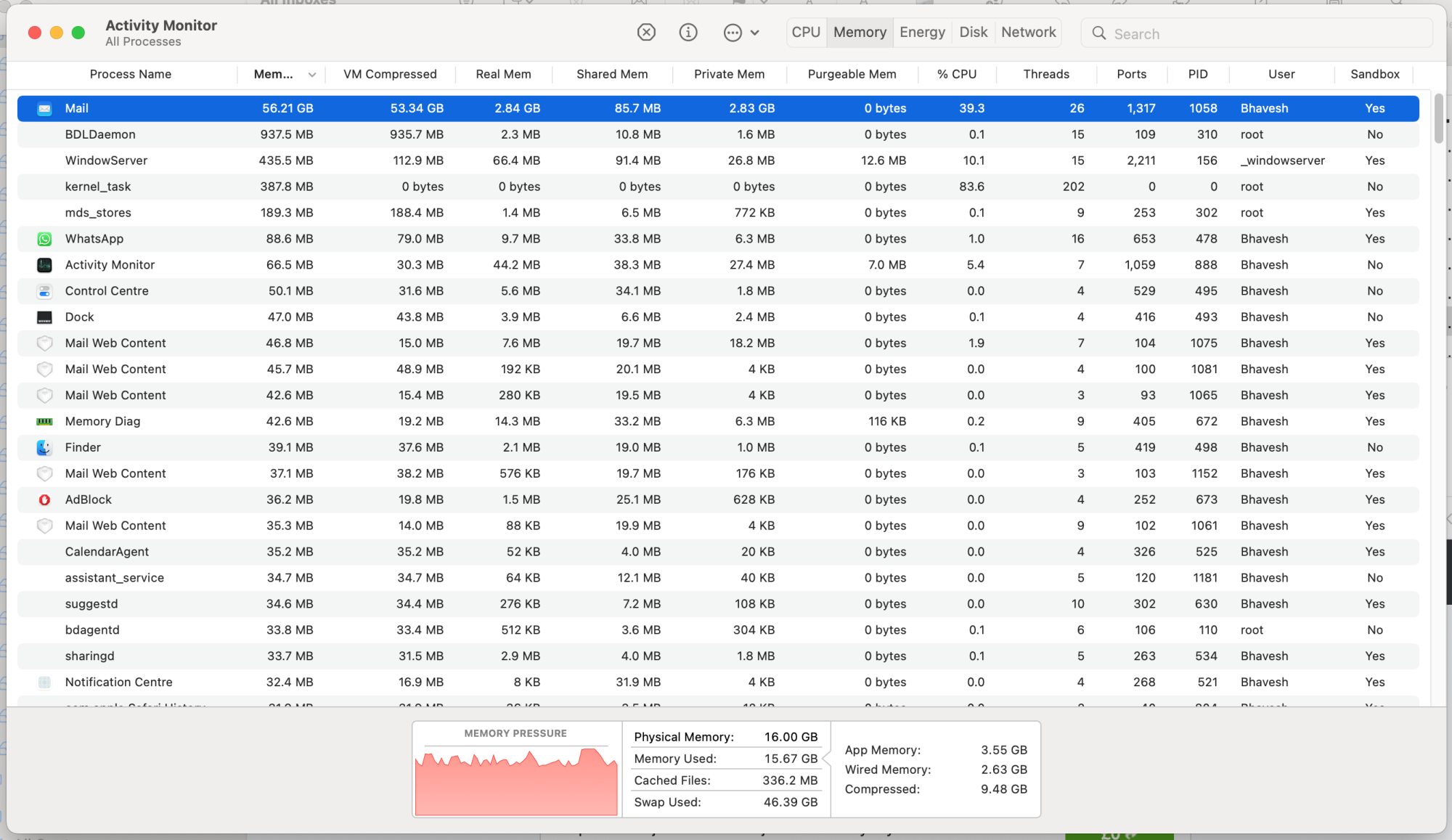Sort by the Process Name column header

130,74
